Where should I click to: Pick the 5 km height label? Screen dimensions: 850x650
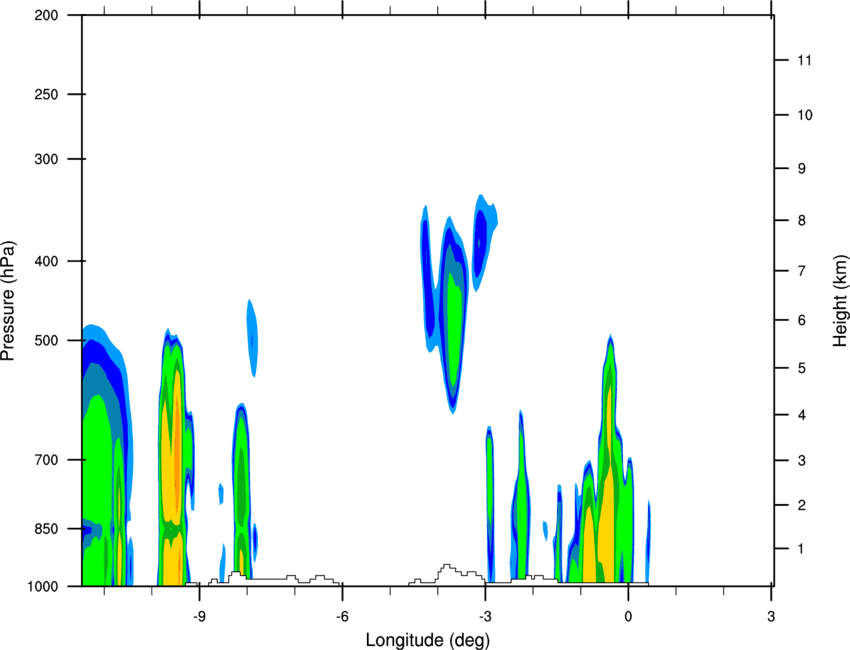[802, 369]
